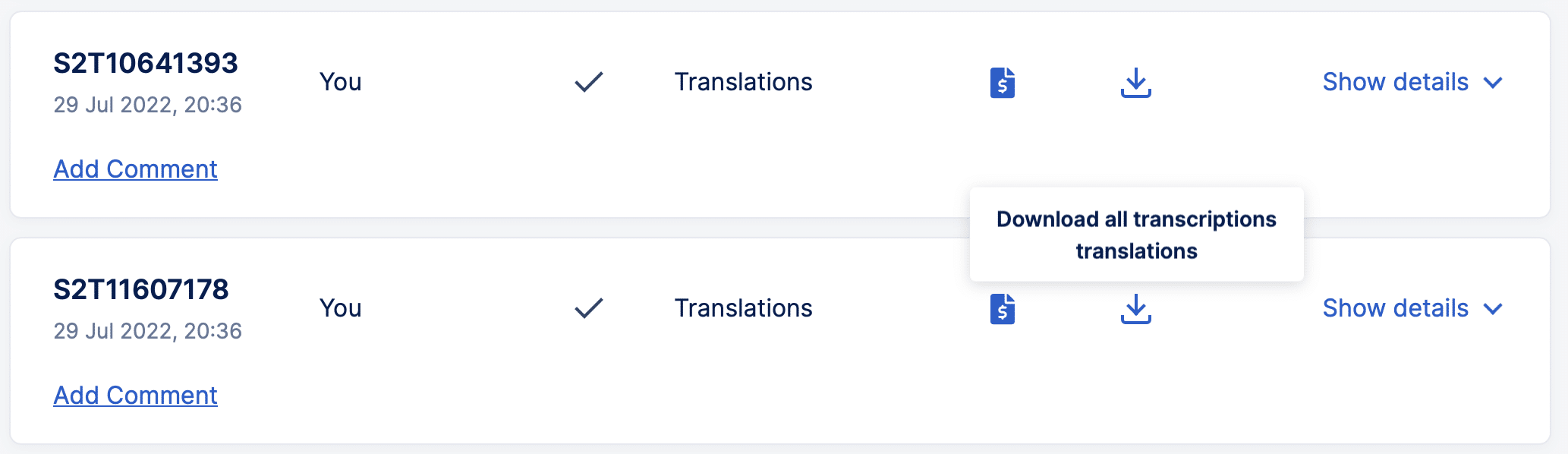The height and width of the screenshot is (454, 1568).
Task: Click the tooltip reading Download all transcriptions translations
Action: coord(1135,235)
